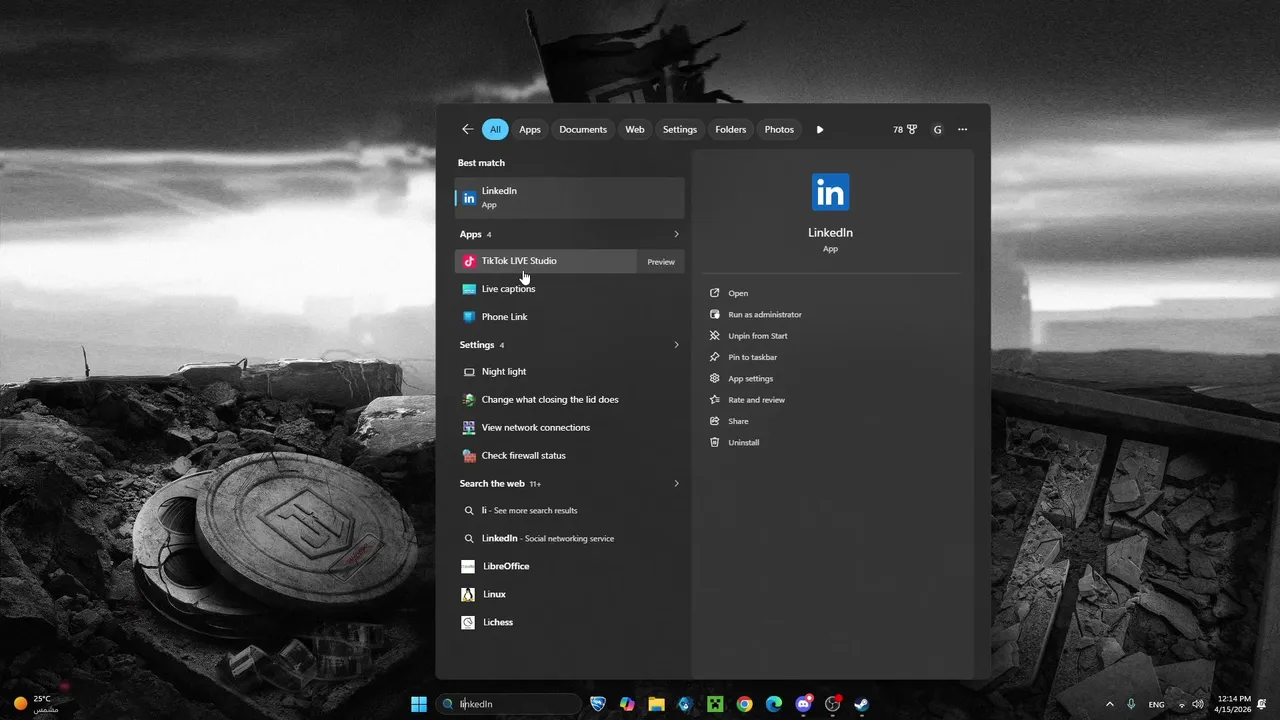The width and height of the screenshot is (1280, 720).
Task: Switch to the Photos filter tab
Action: [x=779, y=129]
